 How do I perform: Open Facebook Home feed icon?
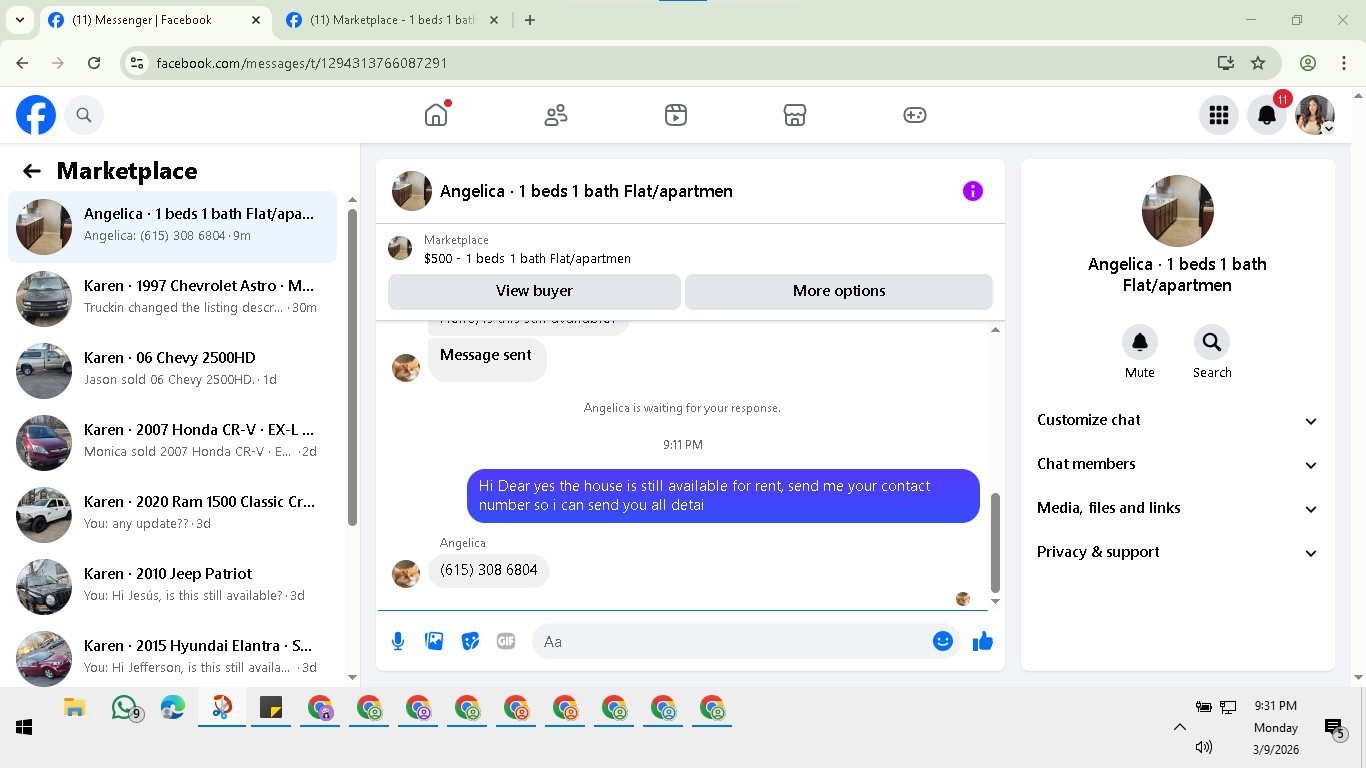click(436, 115)
